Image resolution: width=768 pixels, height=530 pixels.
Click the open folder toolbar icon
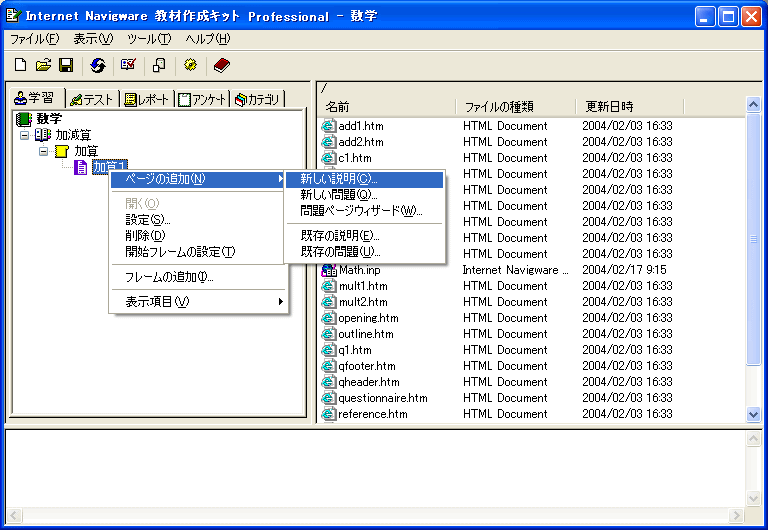pyautogui.click(x=43, y=65)
